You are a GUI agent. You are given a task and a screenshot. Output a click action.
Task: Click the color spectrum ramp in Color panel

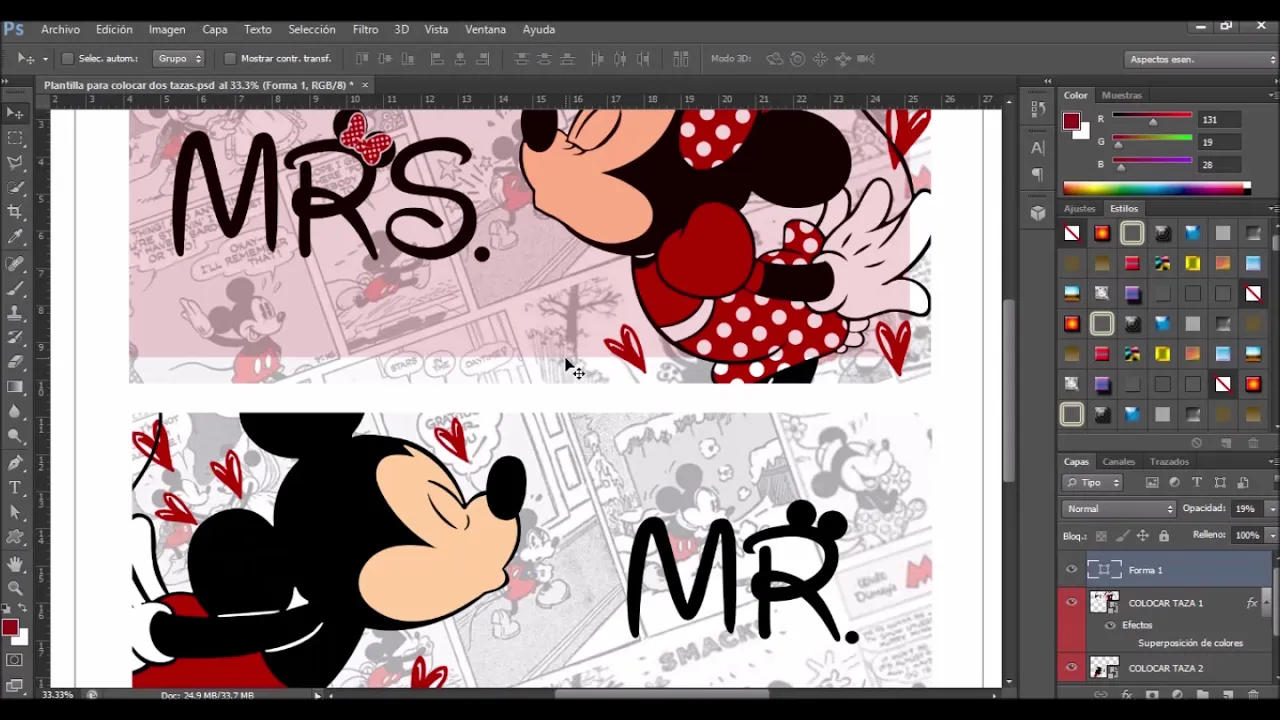pos(1156,188)
